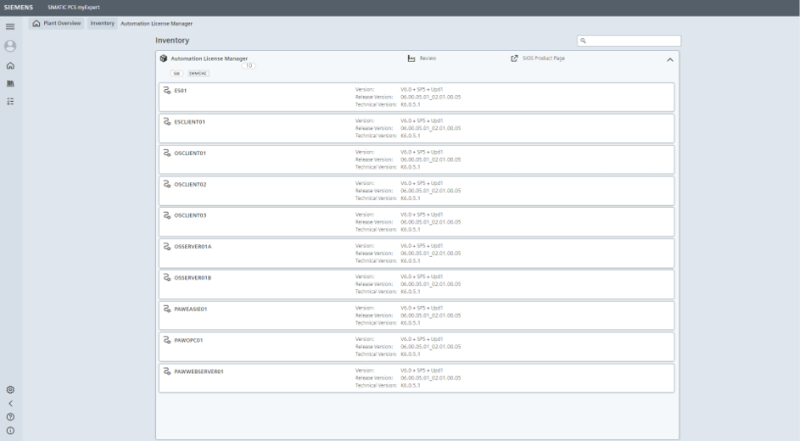800x441 pixels.
Task: Collapse the sidebar with the left chevron
Action: pos(10,403)
